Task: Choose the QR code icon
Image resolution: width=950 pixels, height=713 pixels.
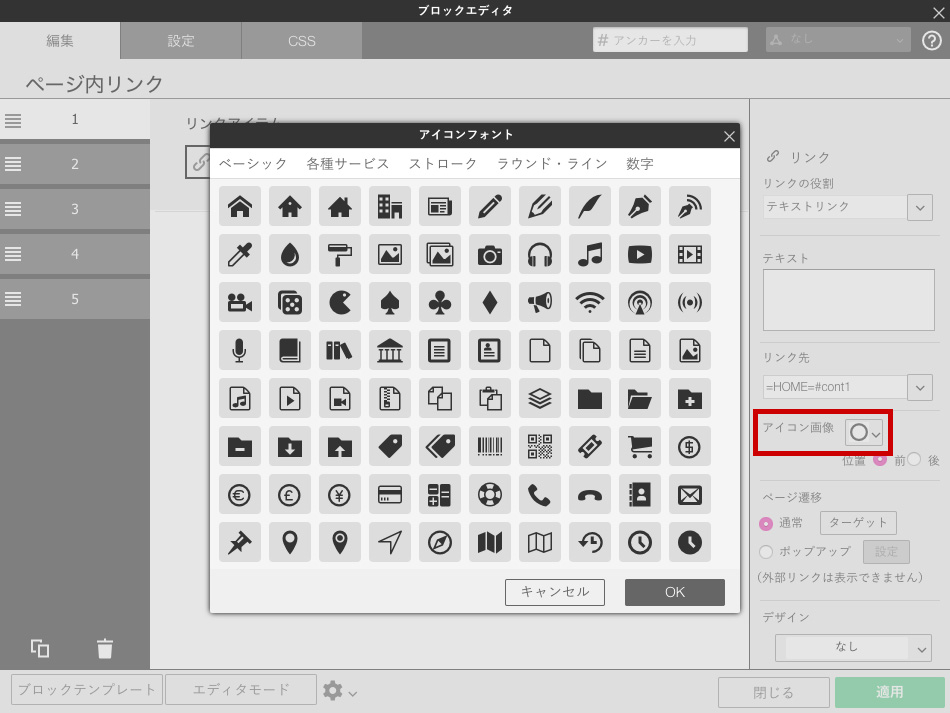Action: (x=540, y=447)
